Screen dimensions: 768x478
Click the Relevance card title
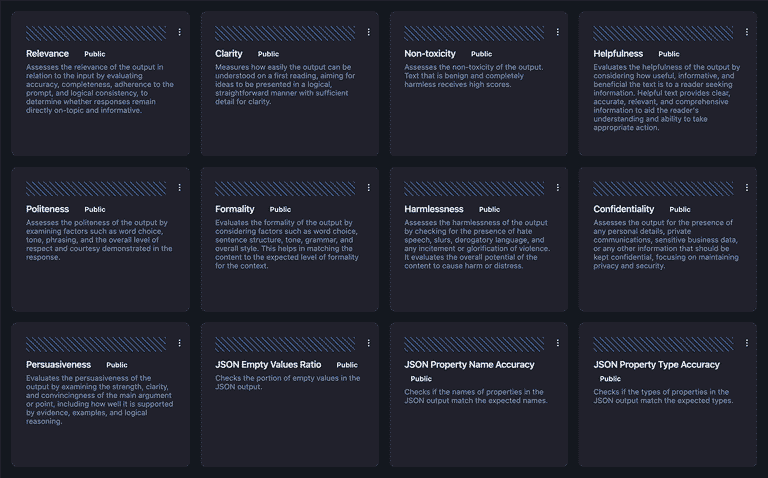(x=47, y=54)
